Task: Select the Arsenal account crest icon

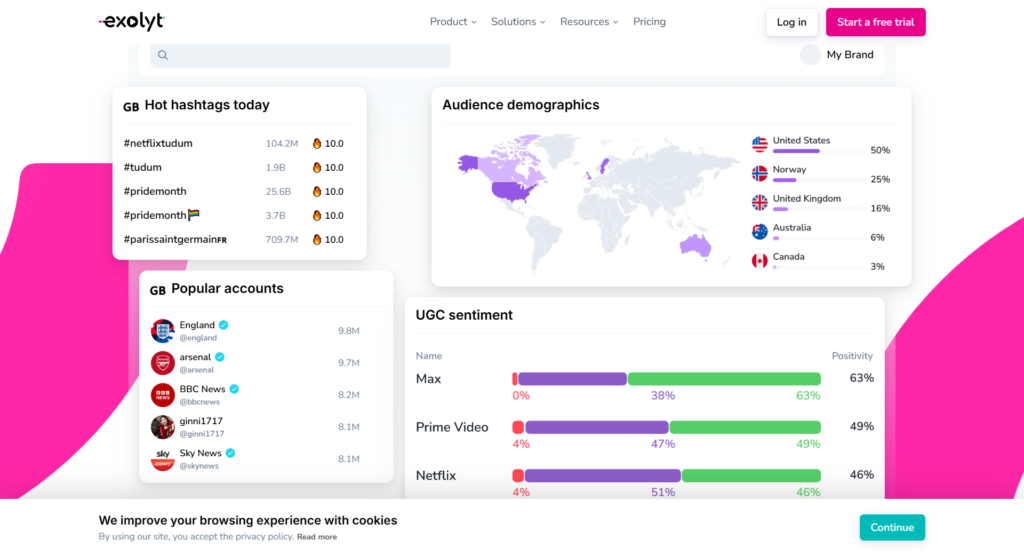Action: point(162,363)
